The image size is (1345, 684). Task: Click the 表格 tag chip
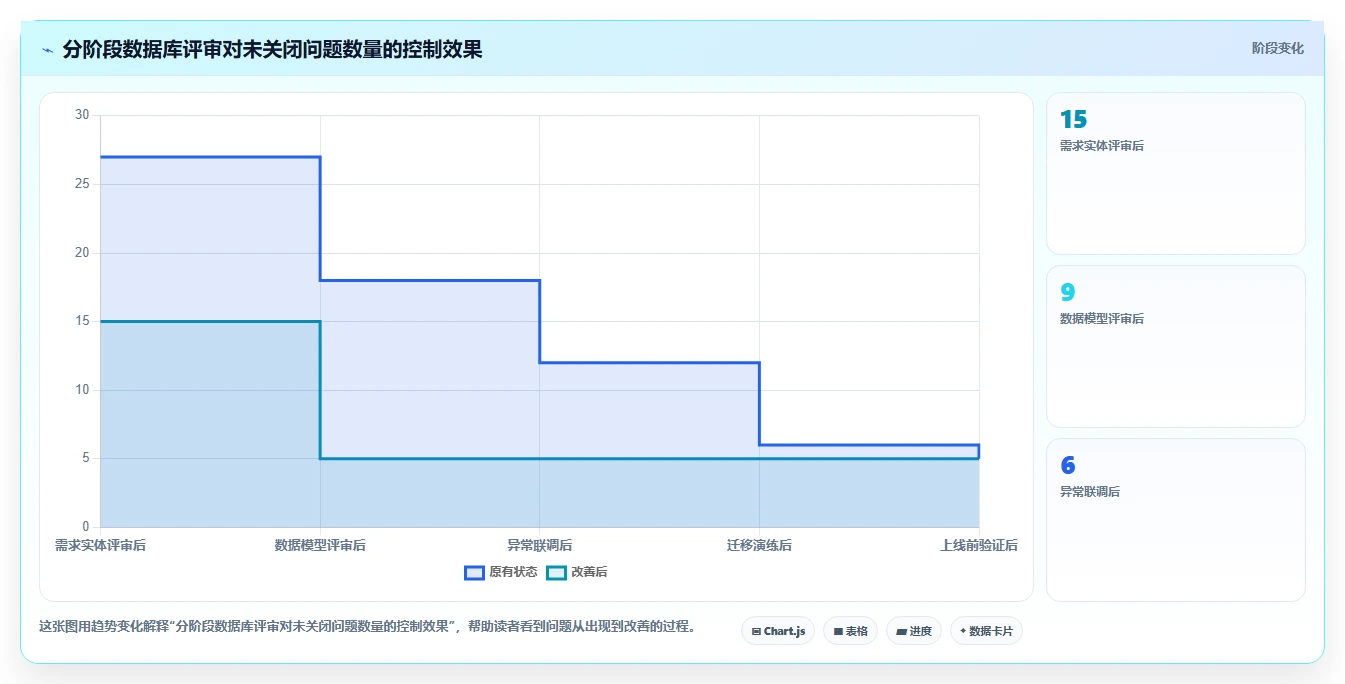(x=850, y=631)
